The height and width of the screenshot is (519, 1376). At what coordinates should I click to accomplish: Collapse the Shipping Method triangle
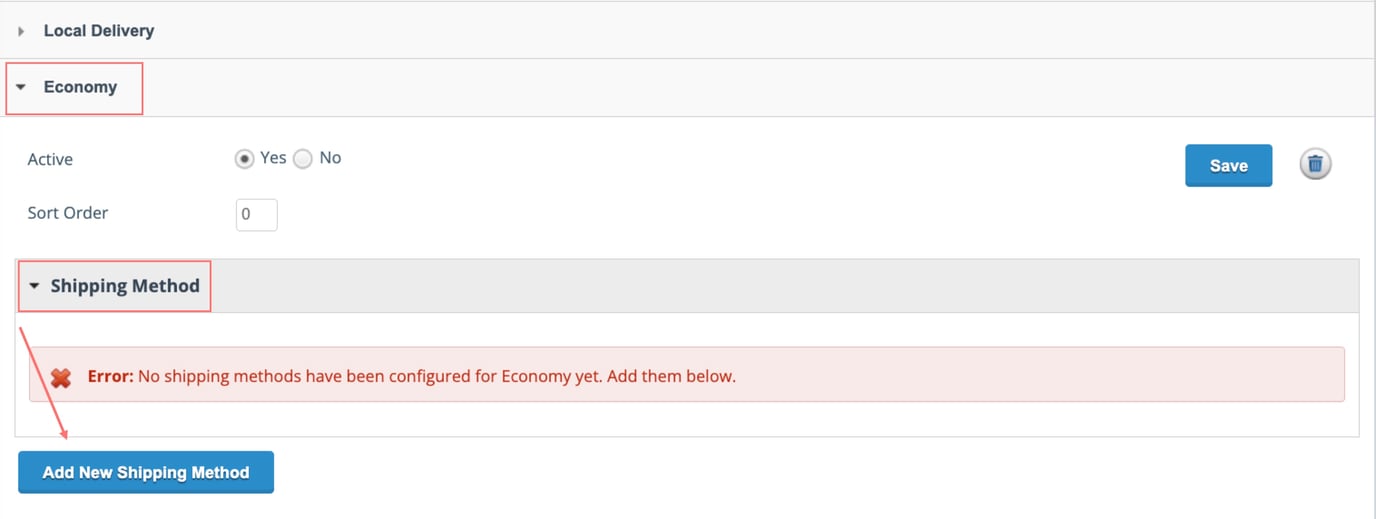(x=35, y=286)
